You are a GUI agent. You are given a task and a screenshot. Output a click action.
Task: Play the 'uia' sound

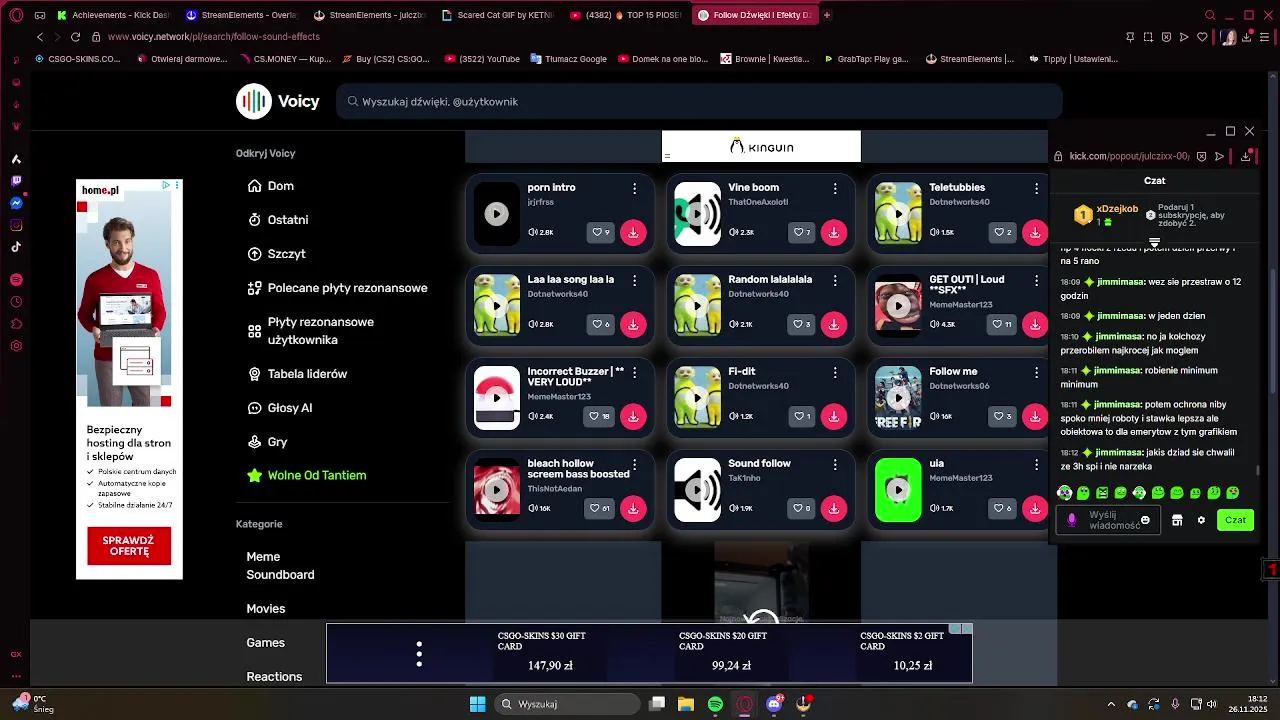[x=899, y=490]
